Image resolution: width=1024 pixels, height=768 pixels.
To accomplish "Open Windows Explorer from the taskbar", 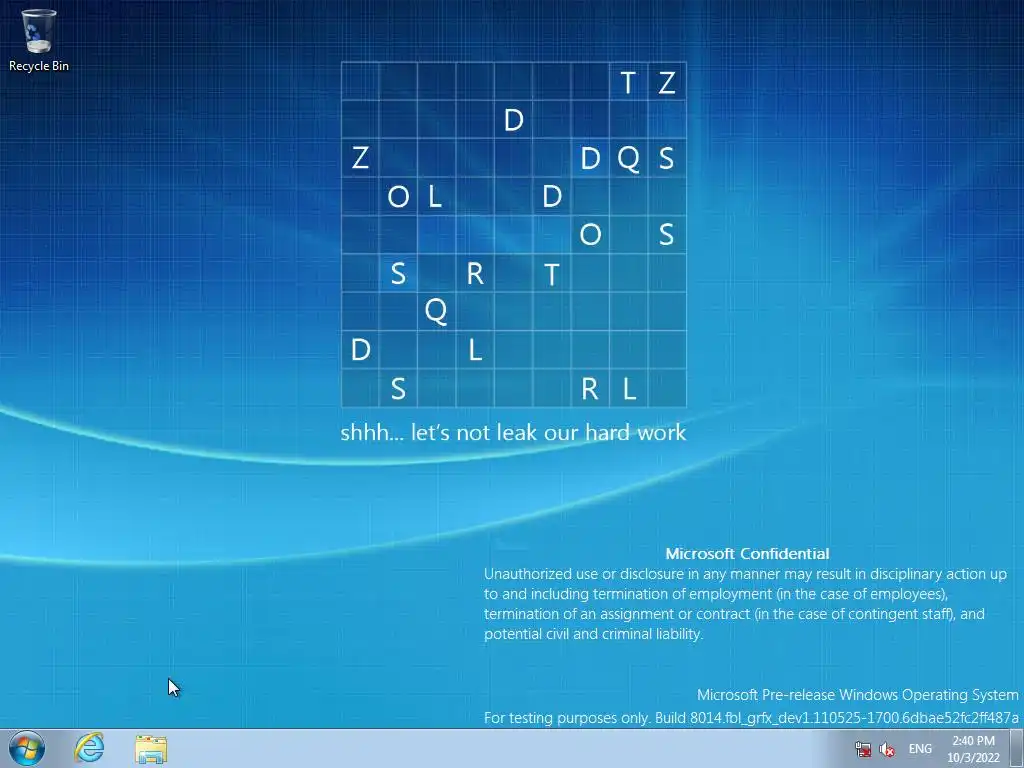I will [x=151, y=749].
